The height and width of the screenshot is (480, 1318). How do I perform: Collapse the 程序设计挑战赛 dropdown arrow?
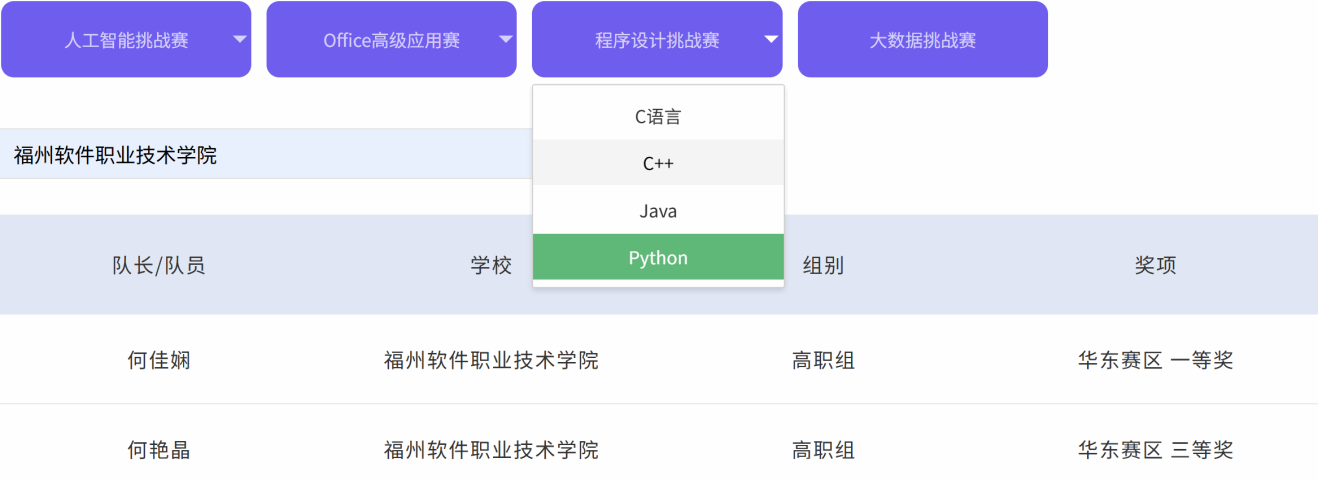click(x=770, y=40)
